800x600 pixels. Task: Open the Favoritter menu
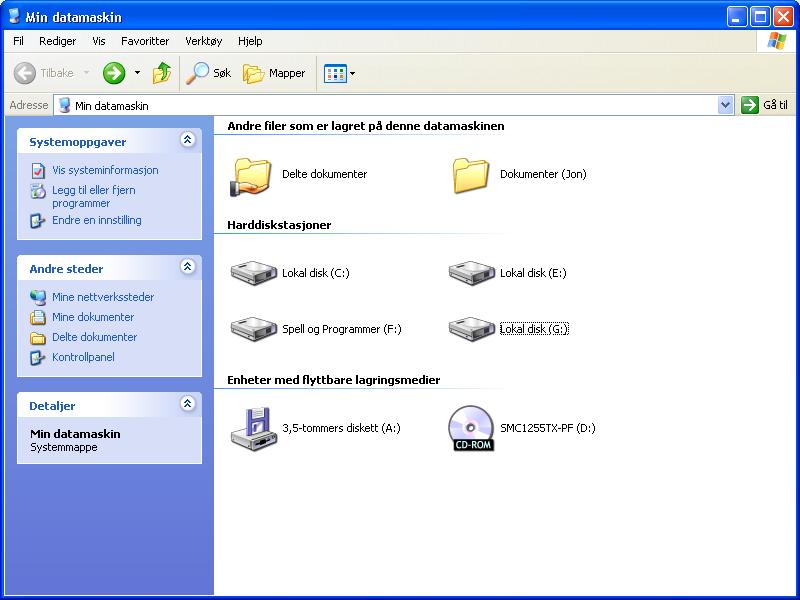pyautogui.click(x=145, y=41)
